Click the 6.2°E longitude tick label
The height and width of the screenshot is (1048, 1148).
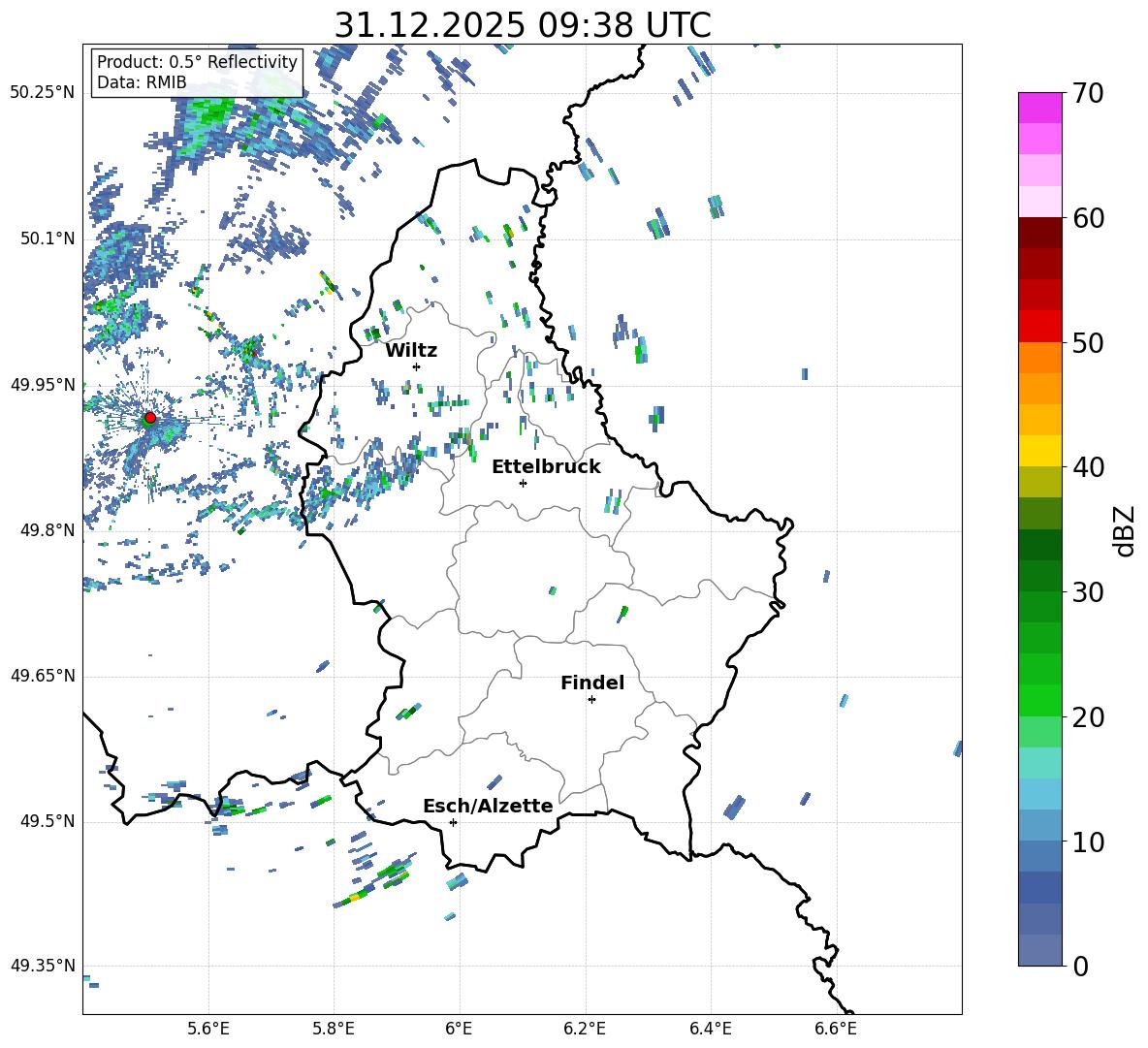tap(585, 1028)
